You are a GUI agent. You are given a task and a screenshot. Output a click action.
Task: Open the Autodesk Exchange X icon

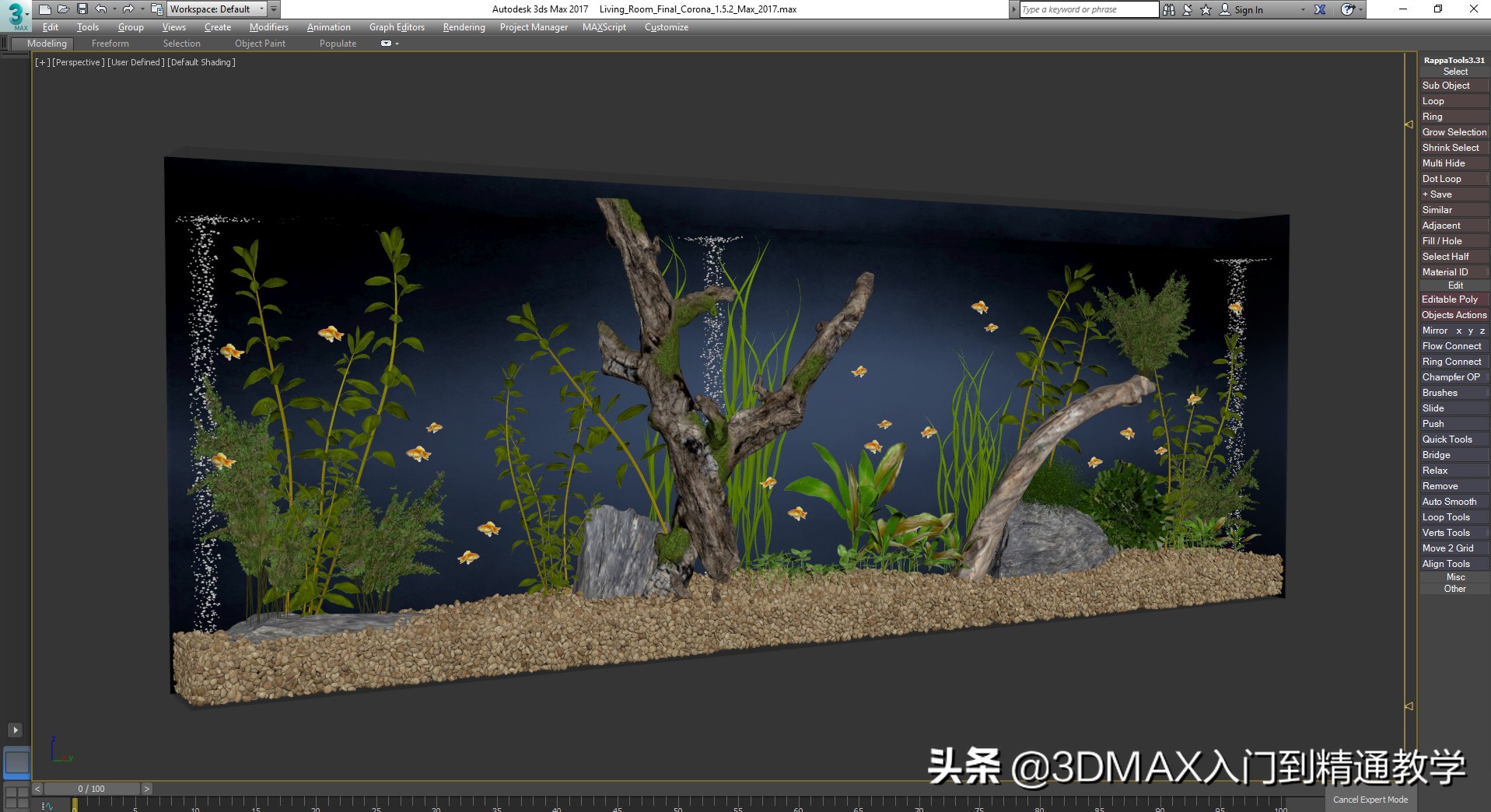tap(1320, 9)
